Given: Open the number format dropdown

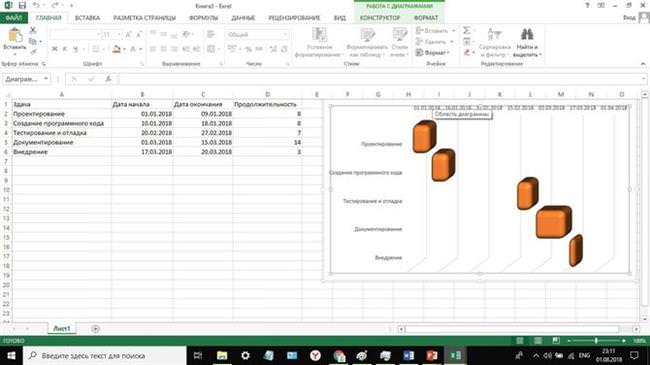Looking at the screenshot, I should pyautogui.click(x=285, y=35).
